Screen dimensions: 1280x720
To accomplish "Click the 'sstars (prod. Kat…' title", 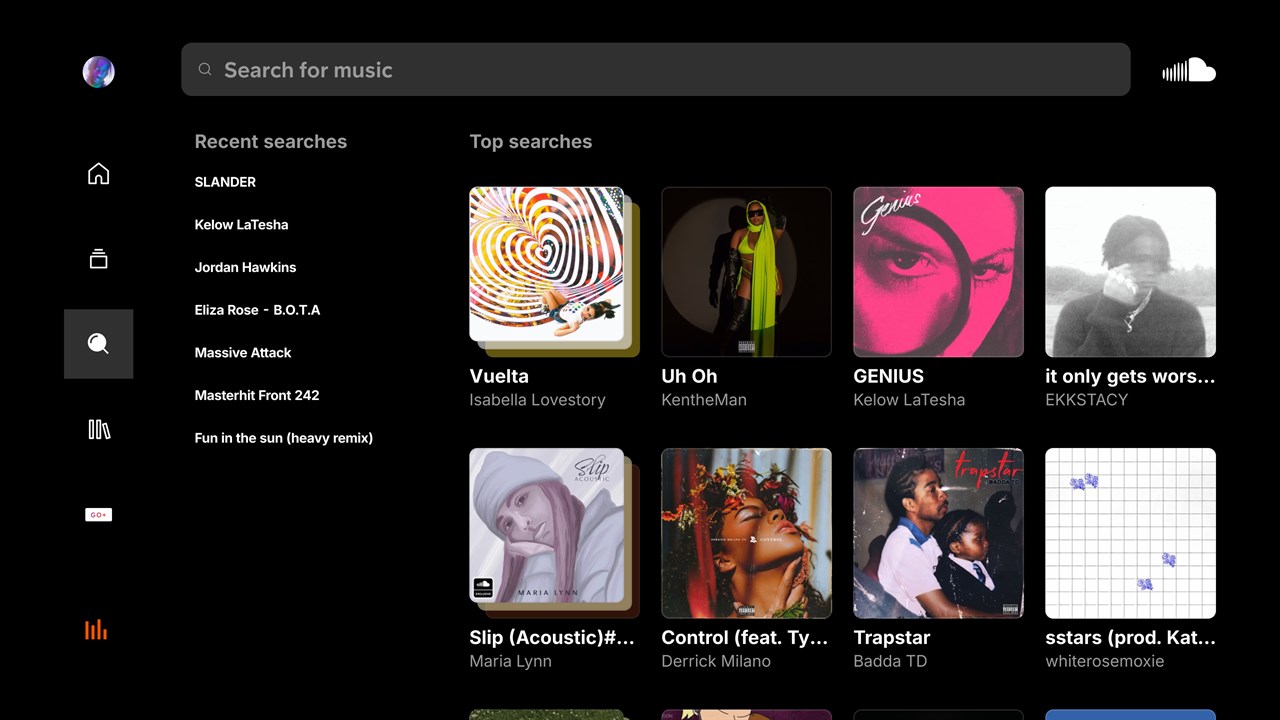I will [1130, 637].
